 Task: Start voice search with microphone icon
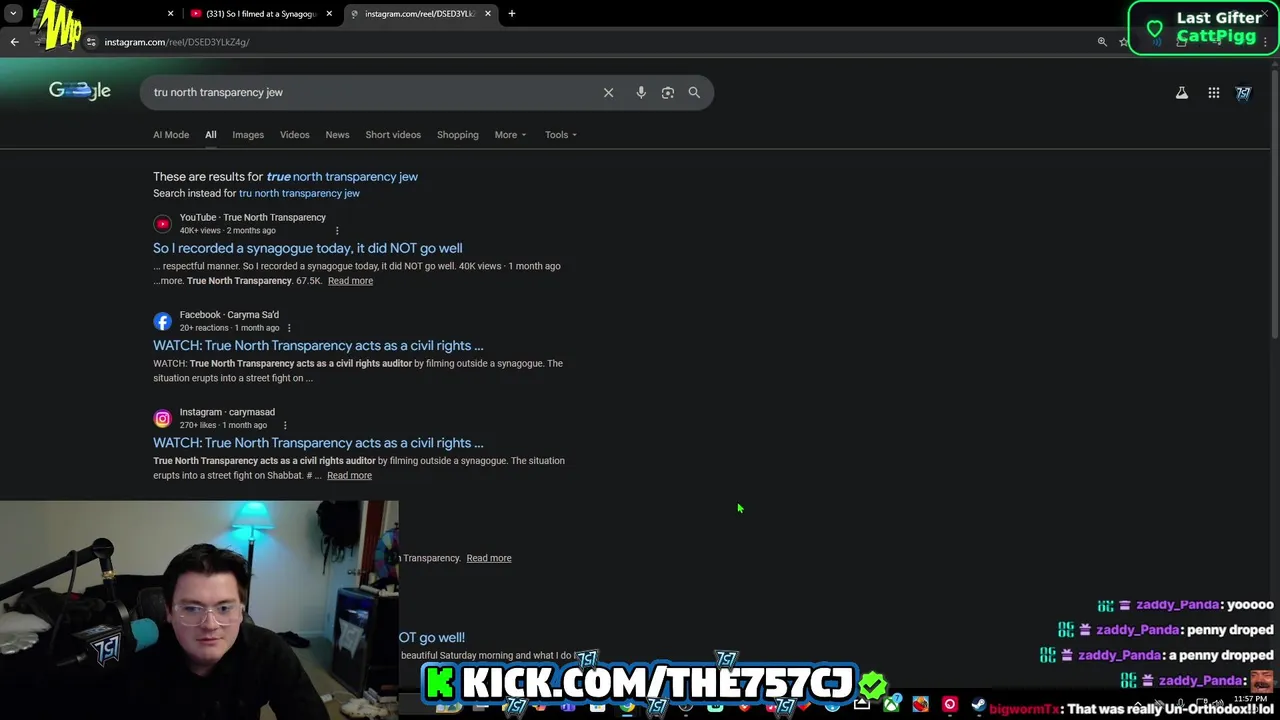tap(641, 92)
